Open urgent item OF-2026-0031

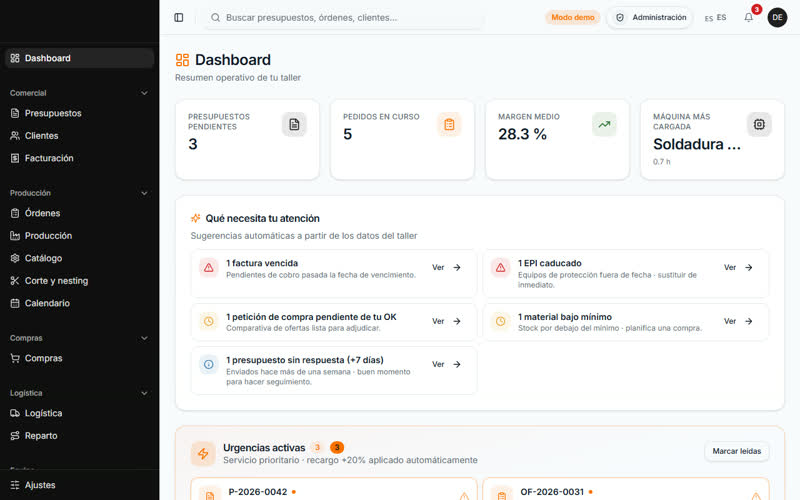[626, 490]
